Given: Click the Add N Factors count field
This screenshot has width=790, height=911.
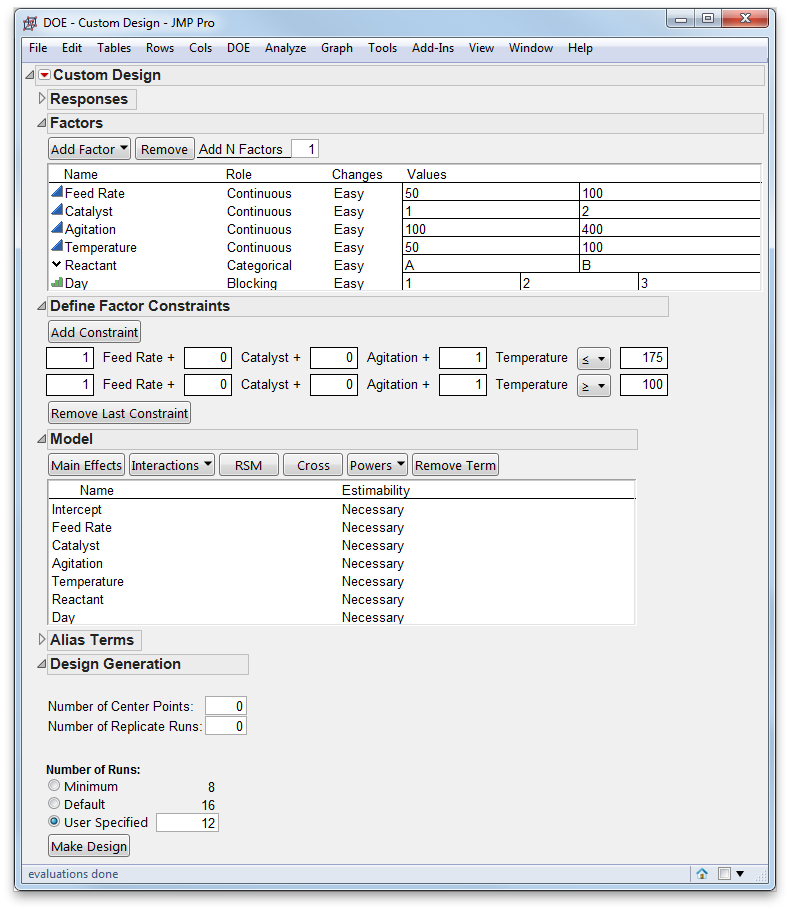Looking at the screenshot, I should tap(305, 149).
